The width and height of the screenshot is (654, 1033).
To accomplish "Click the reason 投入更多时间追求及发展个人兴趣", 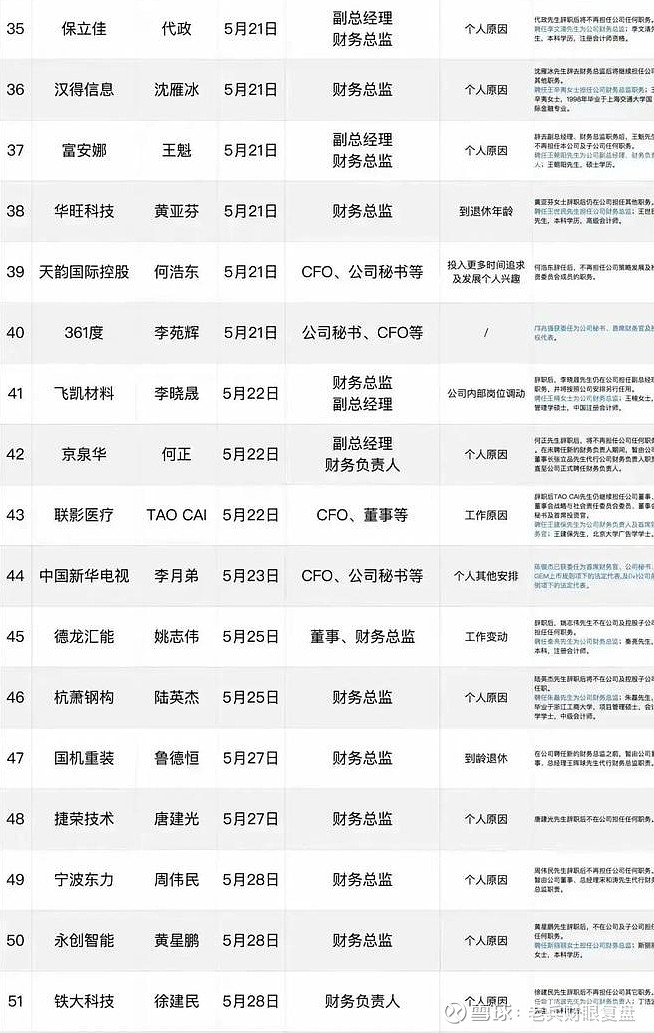I will click(x=486, y=271).
